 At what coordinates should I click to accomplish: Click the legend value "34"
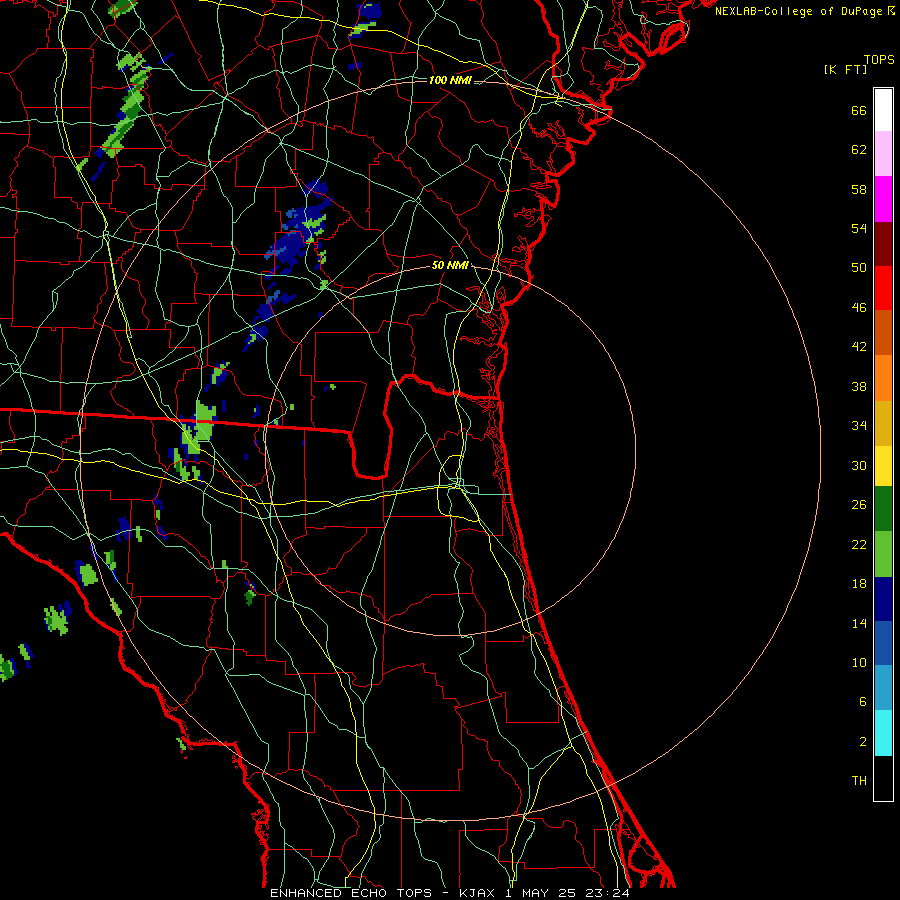pyautogui.click(x=859, y=426)
